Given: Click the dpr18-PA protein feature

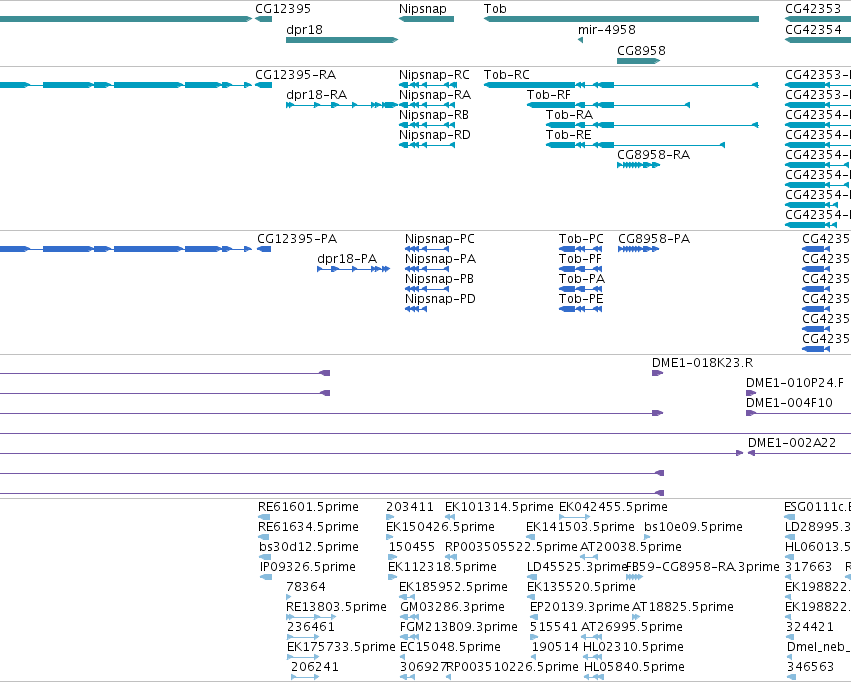Looking at the screenshot, I should (x=353, y=269).
